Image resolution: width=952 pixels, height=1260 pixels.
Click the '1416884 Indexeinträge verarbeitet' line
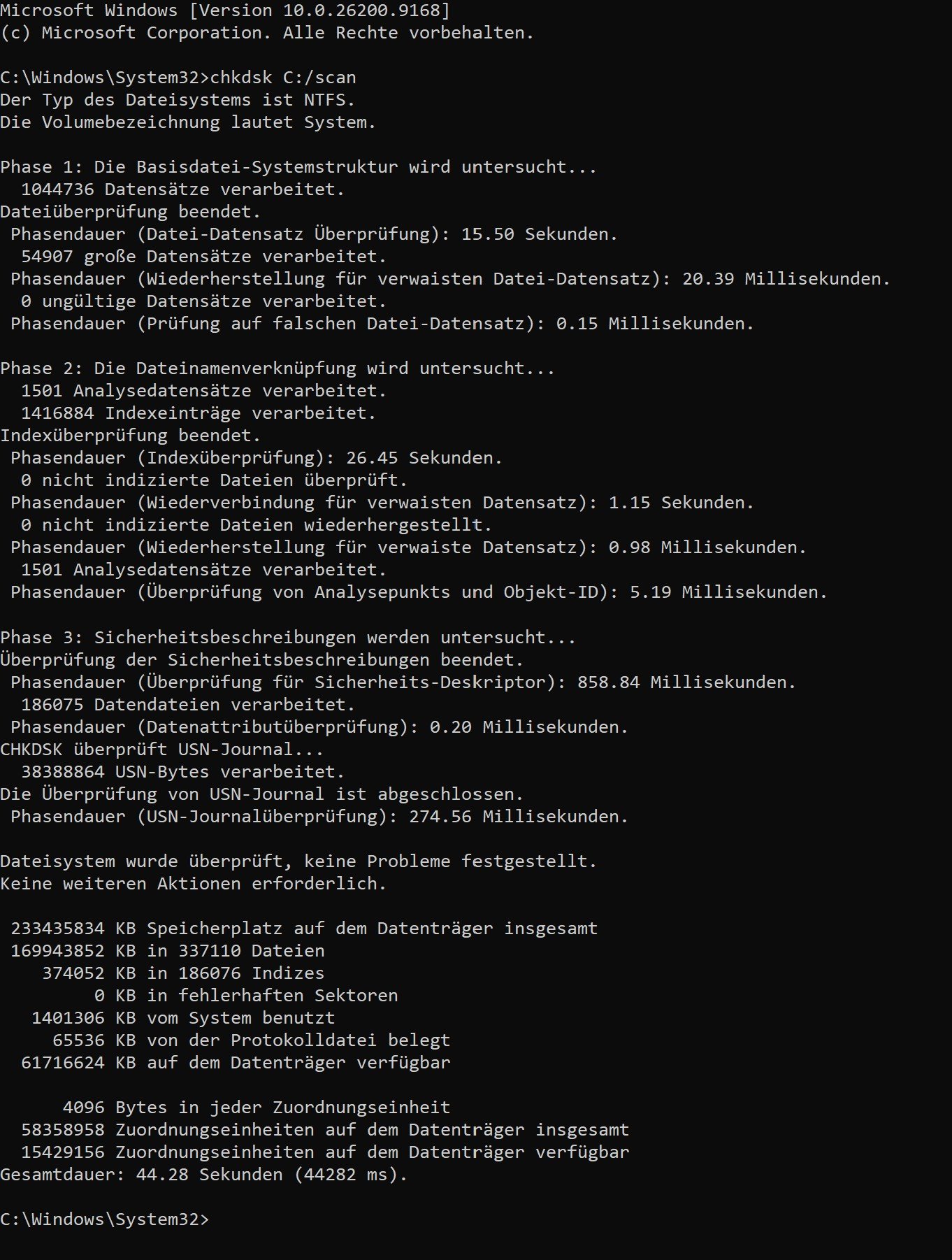(x=199, y=413)
